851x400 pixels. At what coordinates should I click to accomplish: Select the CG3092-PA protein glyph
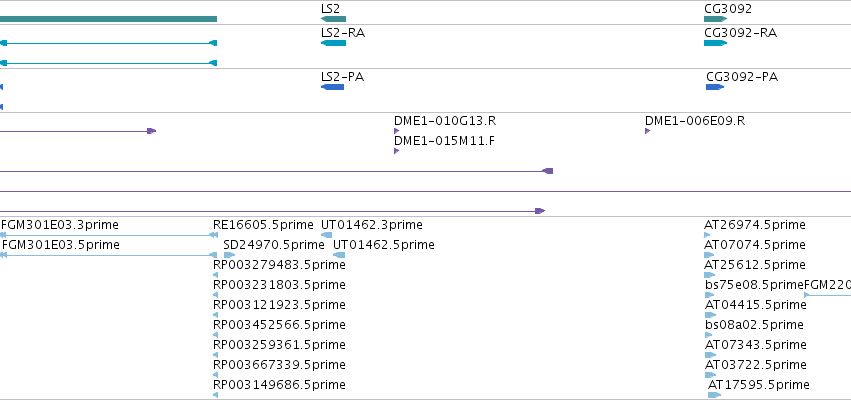715,87
